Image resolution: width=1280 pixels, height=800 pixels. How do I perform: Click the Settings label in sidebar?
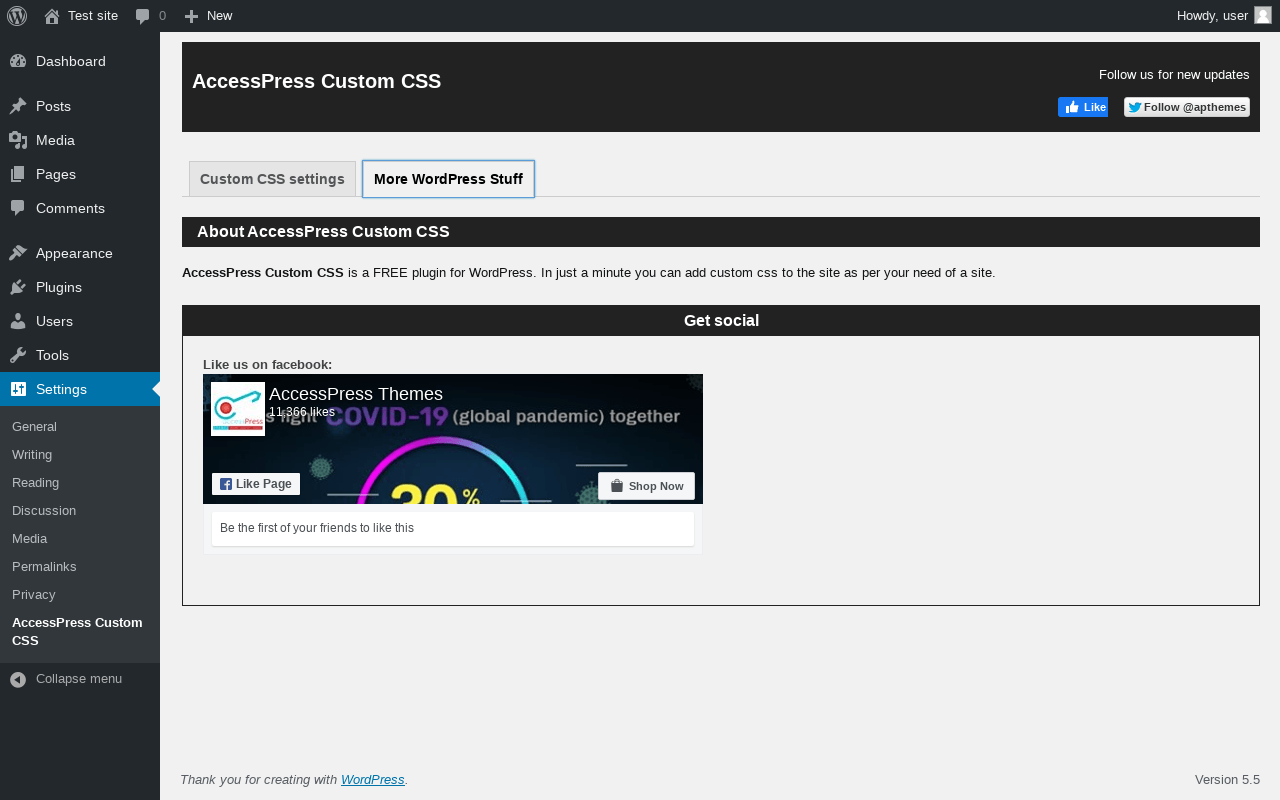coord(61,389)
